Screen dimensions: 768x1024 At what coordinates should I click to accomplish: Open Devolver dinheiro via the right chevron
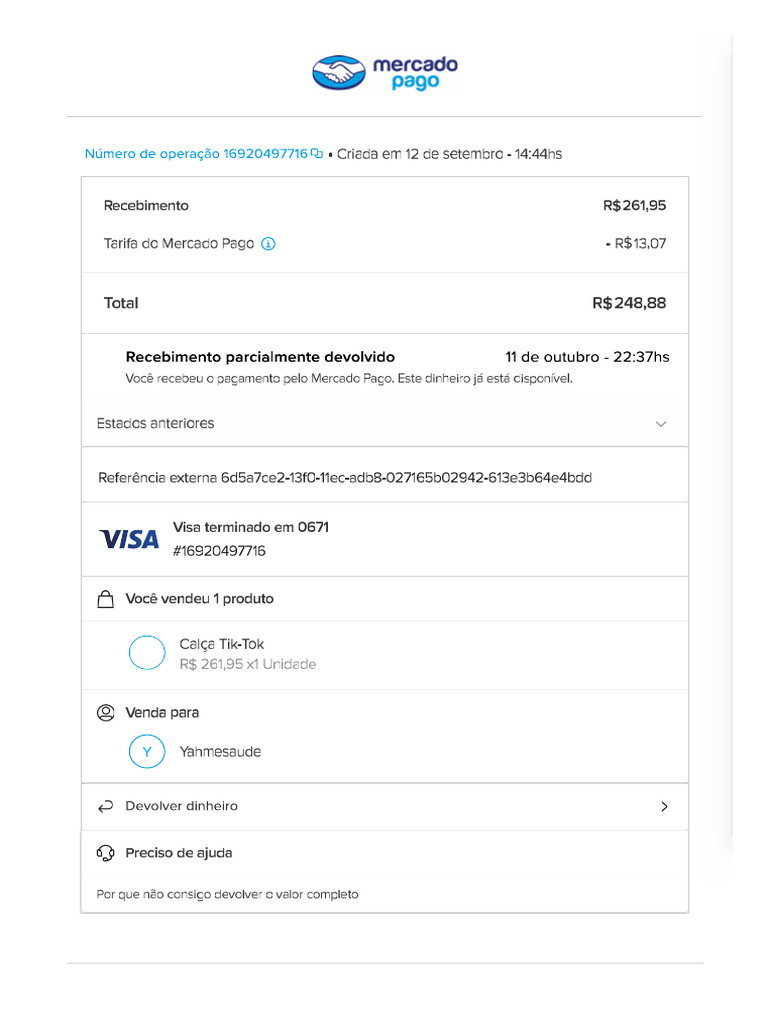664,806
